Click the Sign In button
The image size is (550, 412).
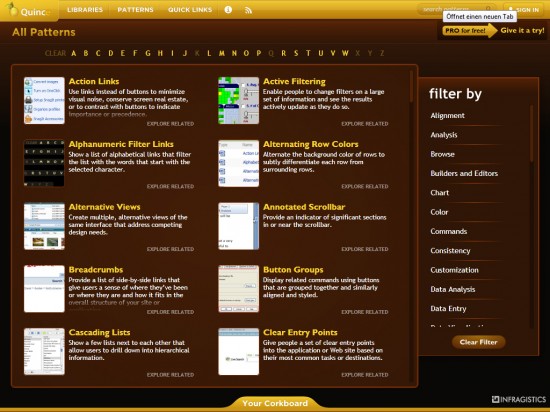click(524, 9)
